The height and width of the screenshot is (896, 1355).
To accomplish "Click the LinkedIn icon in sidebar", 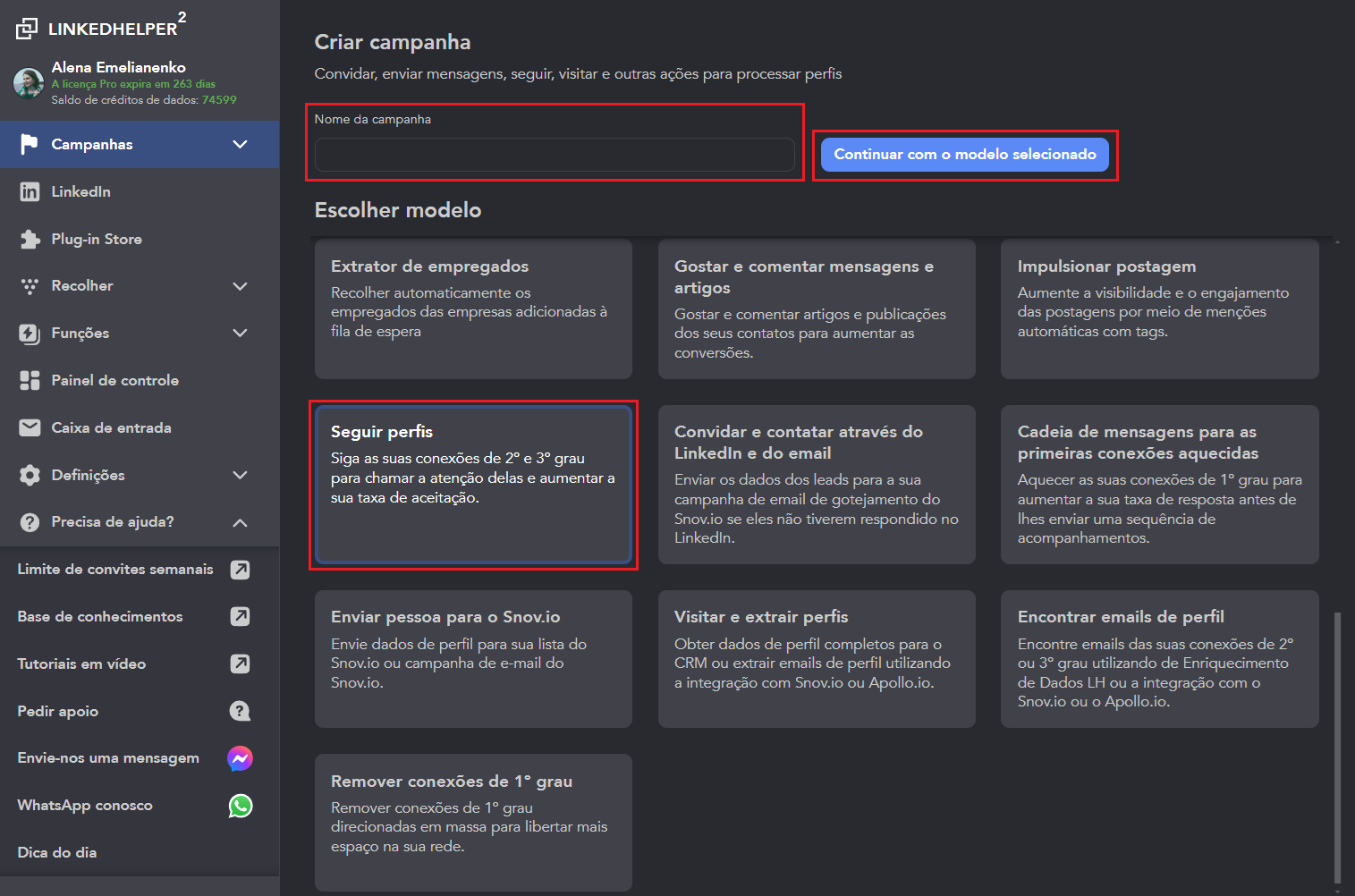I will 30,192.
